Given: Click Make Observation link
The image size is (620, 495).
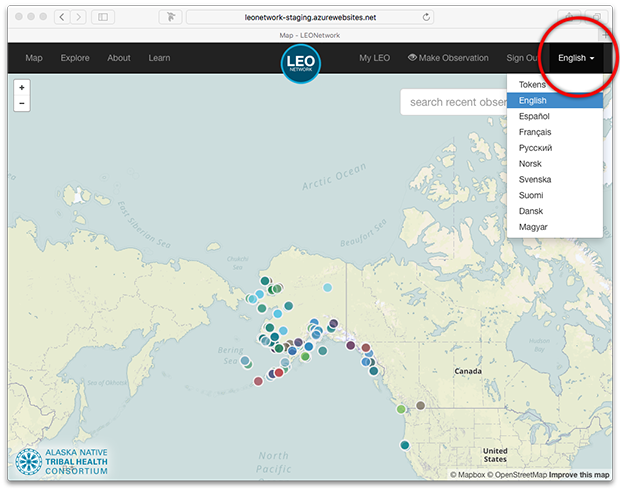Looking at the screenshot, I should 448,58.
